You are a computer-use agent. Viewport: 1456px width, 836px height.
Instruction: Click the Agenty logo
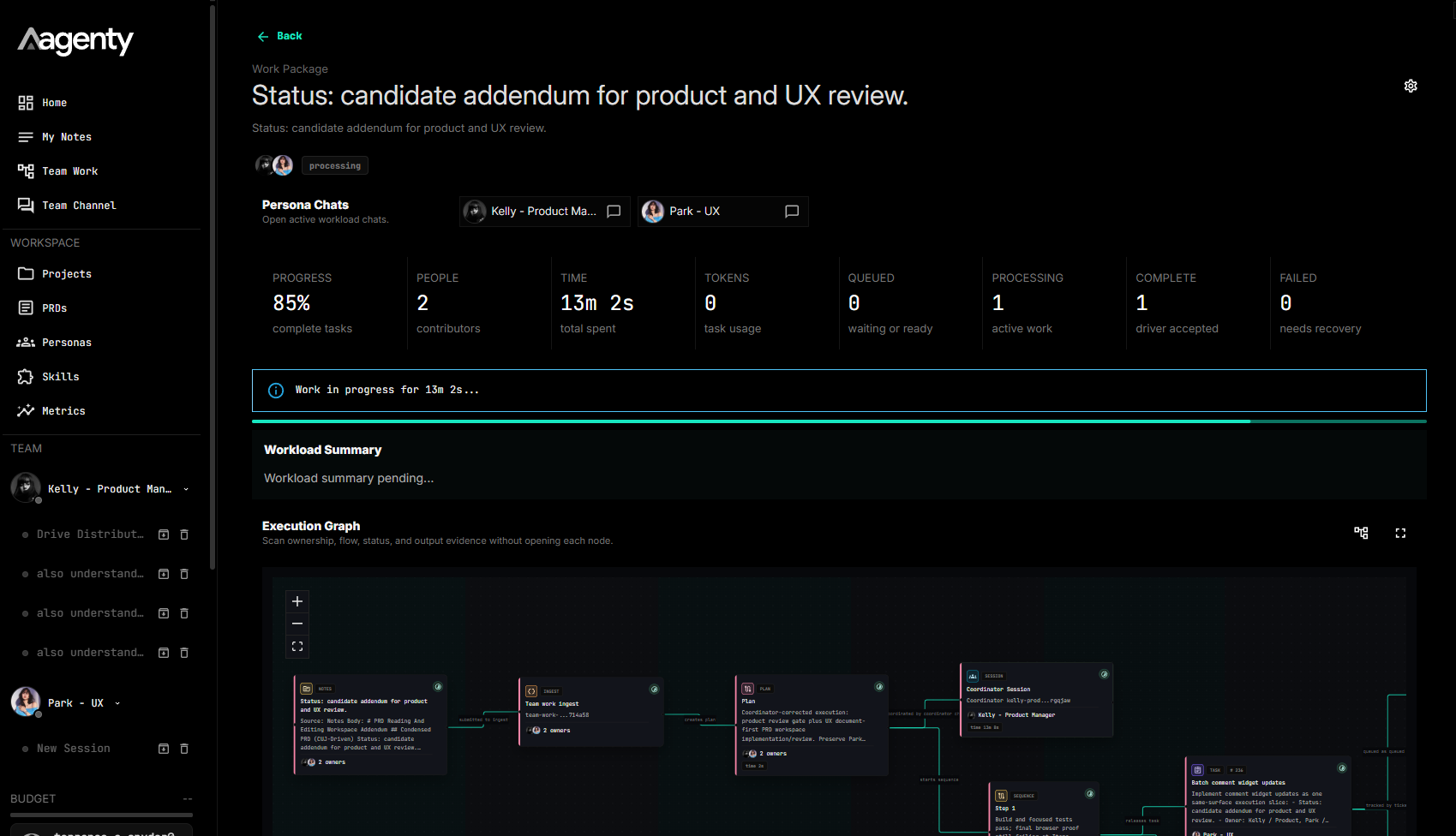[75, 40]
